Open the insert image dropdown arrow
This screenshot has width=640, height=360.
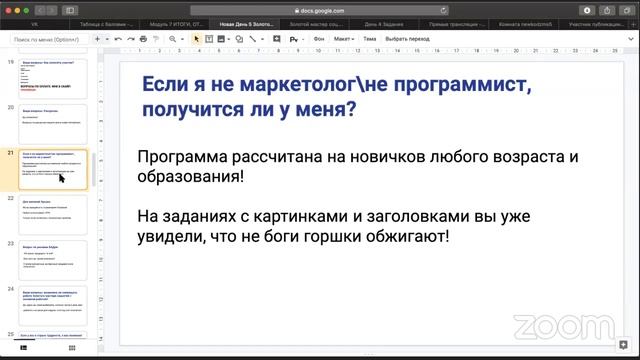pos(229,39)
